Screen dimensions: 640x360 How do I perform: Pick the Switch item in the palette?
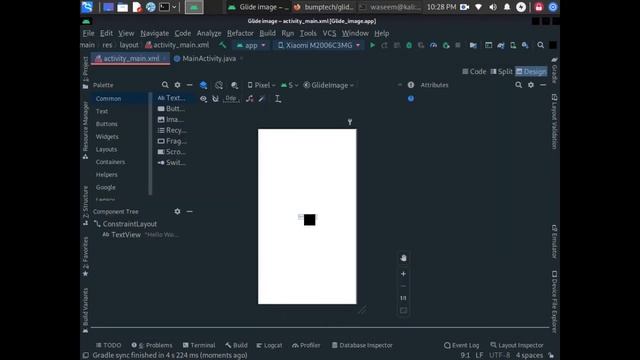coord(172,162)
